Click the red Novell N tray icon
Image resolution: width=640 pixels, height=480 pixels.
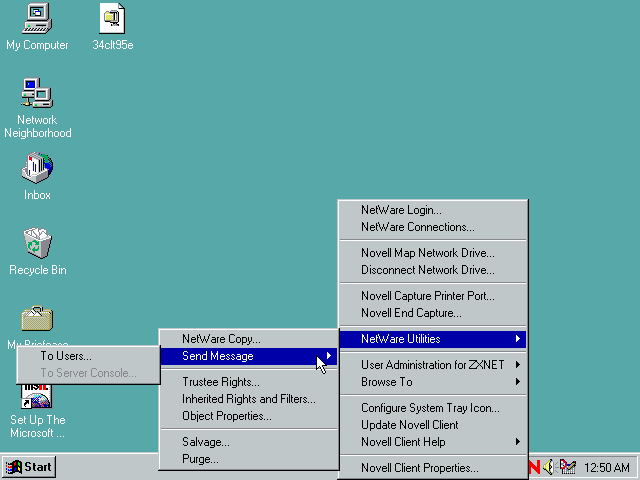[534, 467]
